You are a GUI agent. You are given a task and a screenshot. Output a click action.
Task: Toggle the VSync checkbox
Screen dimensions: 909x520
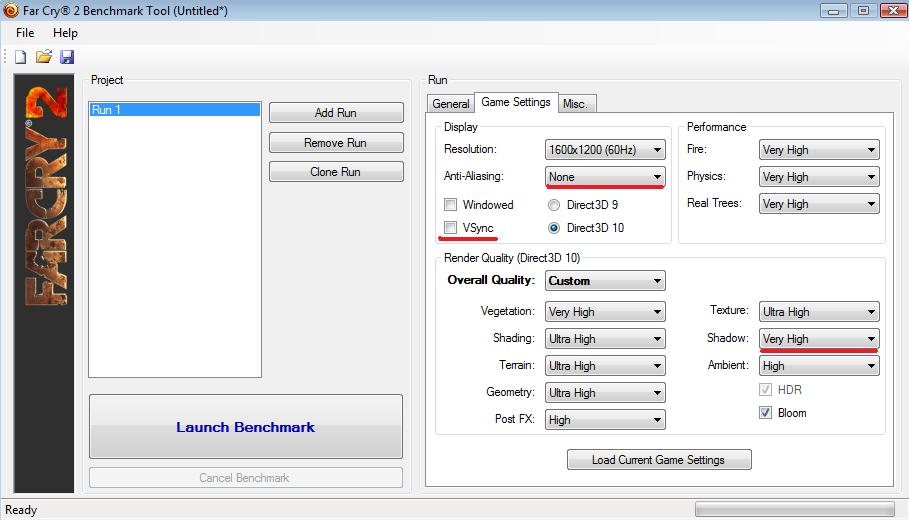450,227
